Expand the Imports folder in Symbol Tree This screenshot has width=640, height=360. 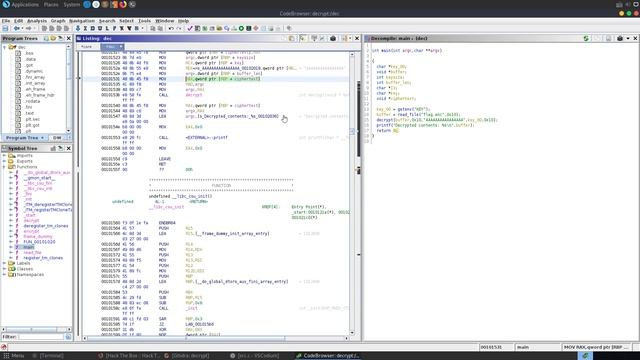click(4, 156)
